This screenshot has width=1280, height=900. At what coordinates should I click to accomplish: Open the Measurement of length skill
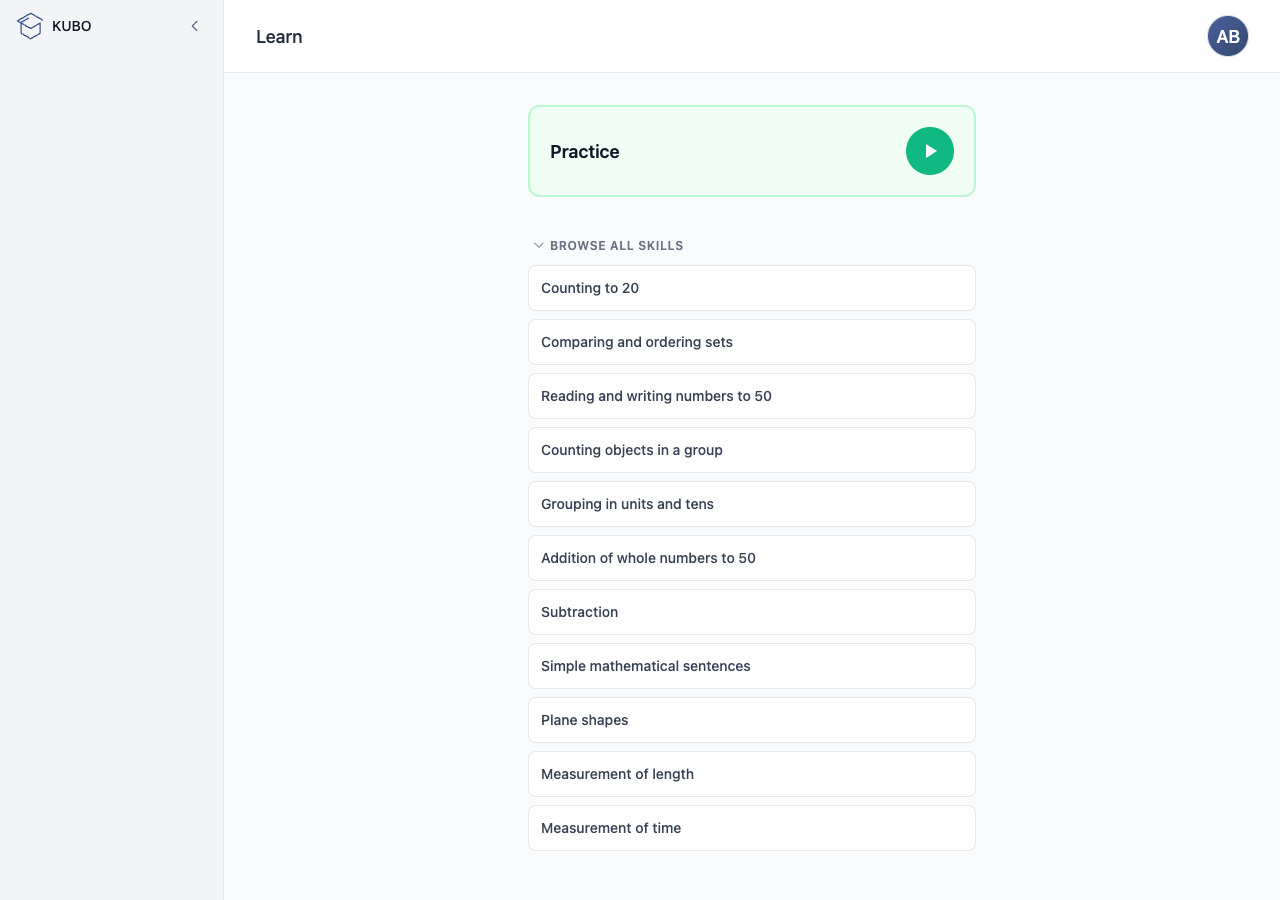(752, 774)
